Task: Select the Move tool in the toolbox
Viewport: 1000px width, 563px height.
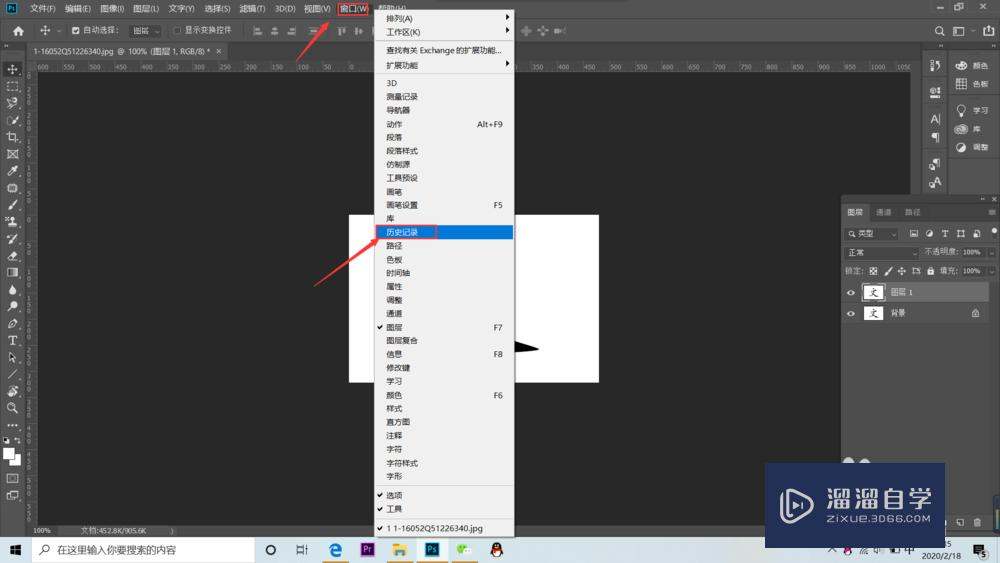Action: coord(12,69)
